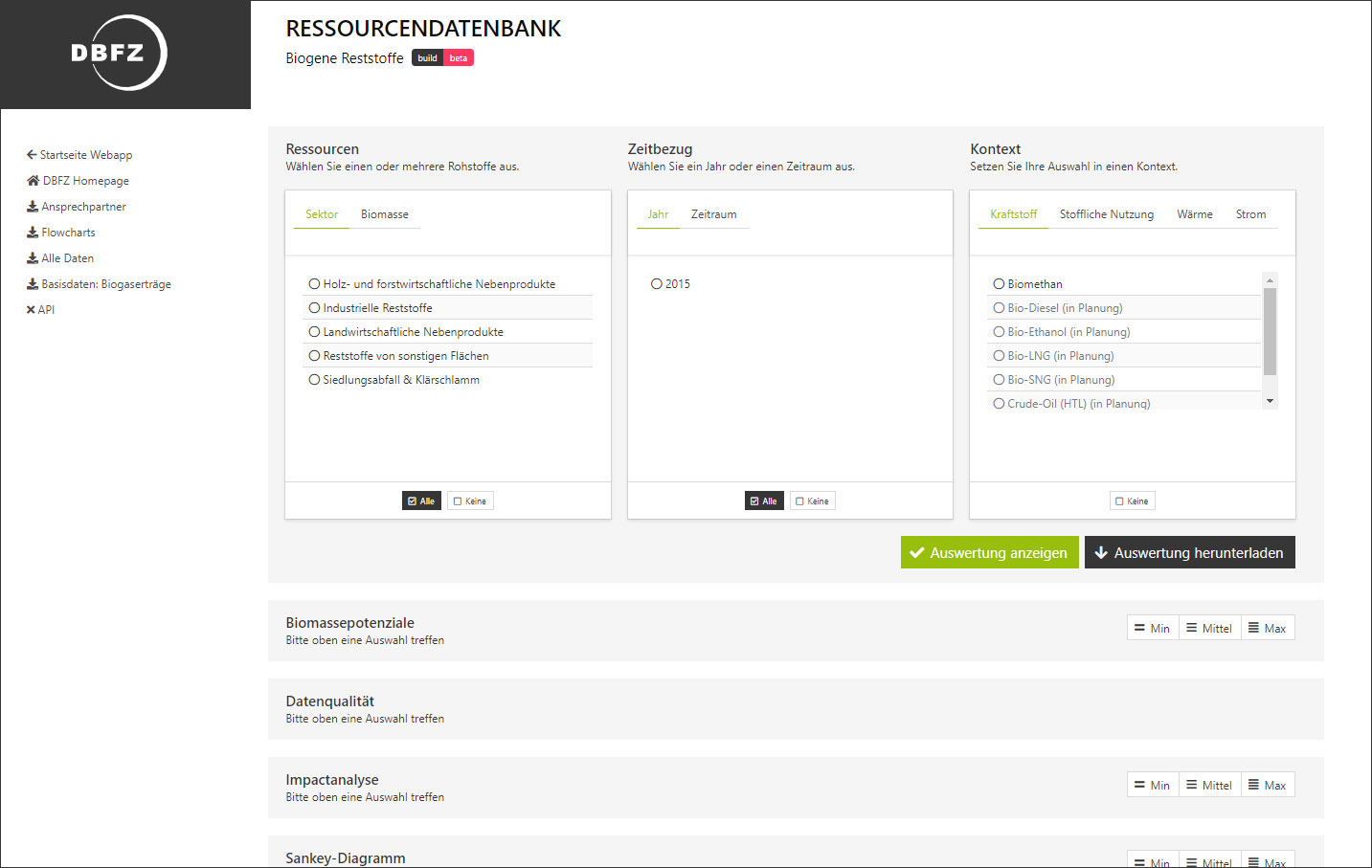1372x868 pixels.
Task: Open the Wärme context tab
Action: pos(1195,214)
